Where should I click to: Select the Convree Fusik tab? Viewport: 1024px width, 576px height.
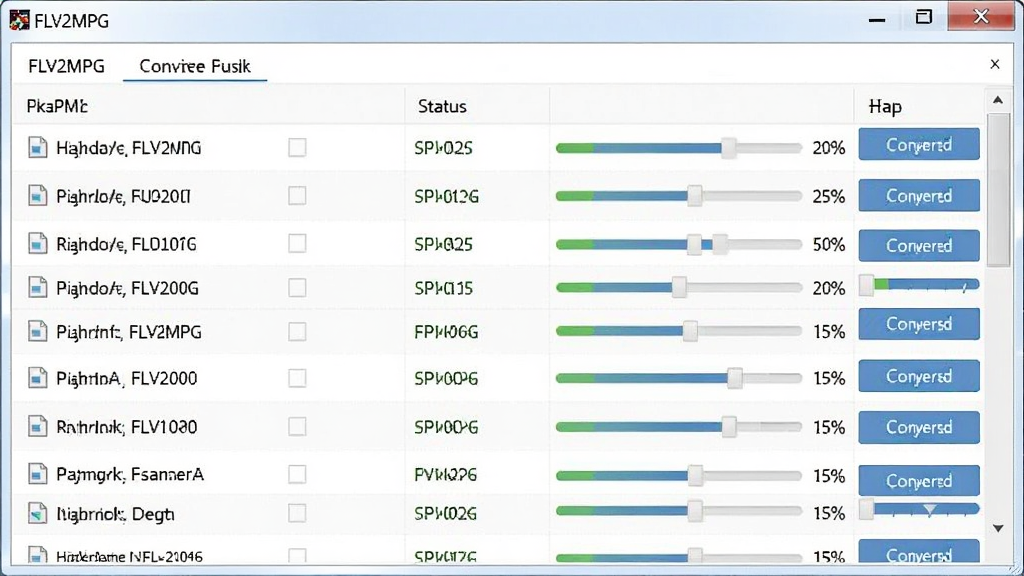[x=195, y=66]
